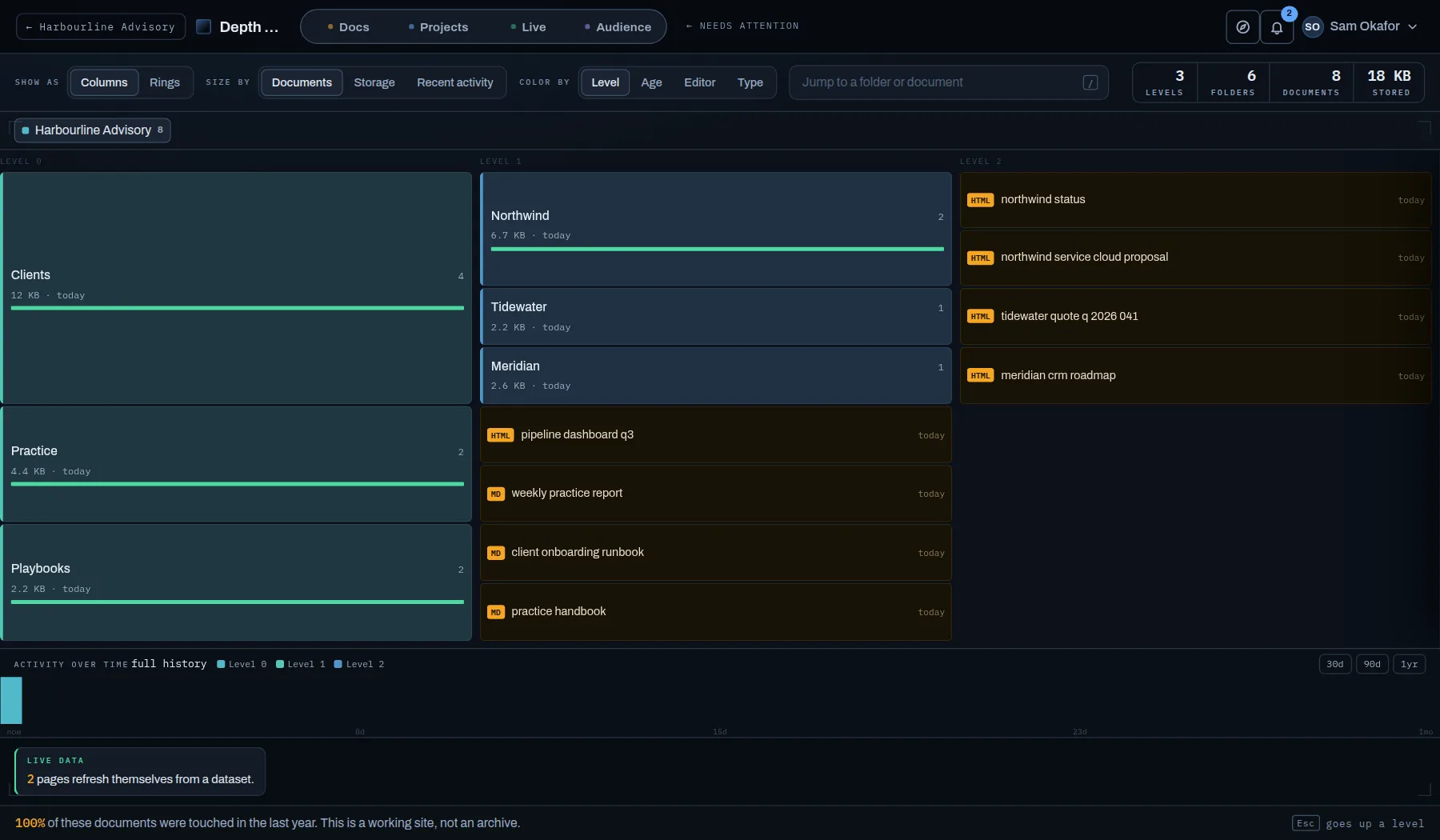Image resolution: width=1440 pixels, height=840 pixels.
Task: Color by Level
Action: (605, 82)
